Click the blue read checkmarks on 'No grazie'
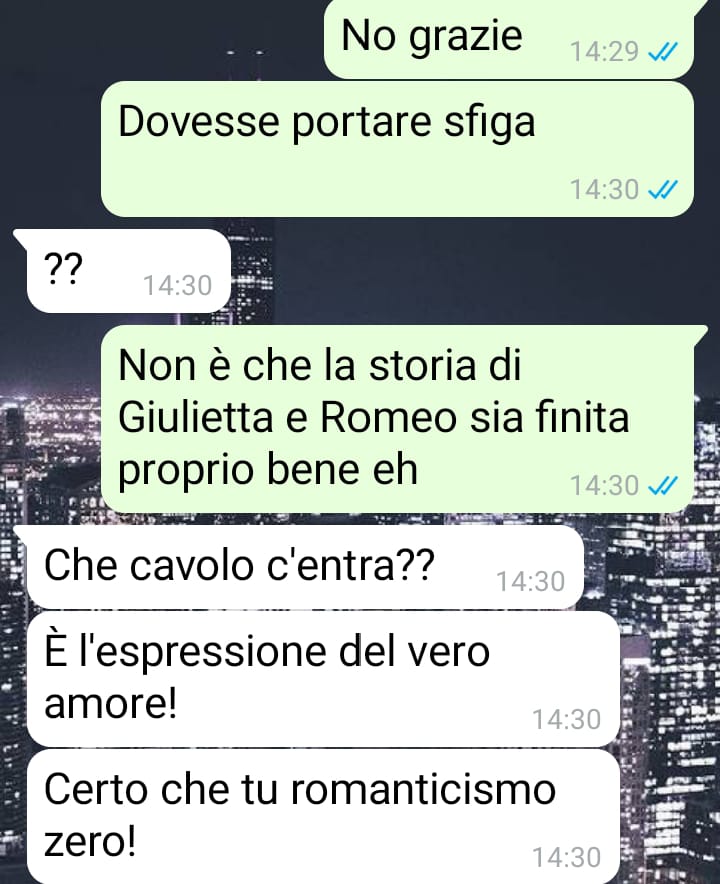This screenshot has height=884, width=720. [662, 52]
